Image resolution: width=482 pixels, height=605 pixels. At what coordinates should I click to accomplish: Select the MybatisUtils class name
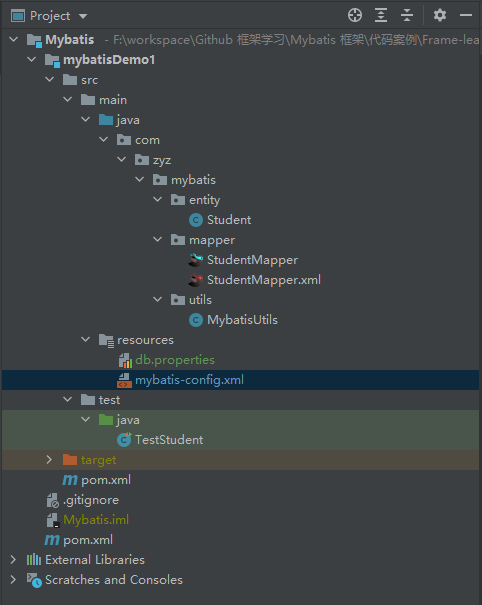pyautogui.click(x=242, y=320)
